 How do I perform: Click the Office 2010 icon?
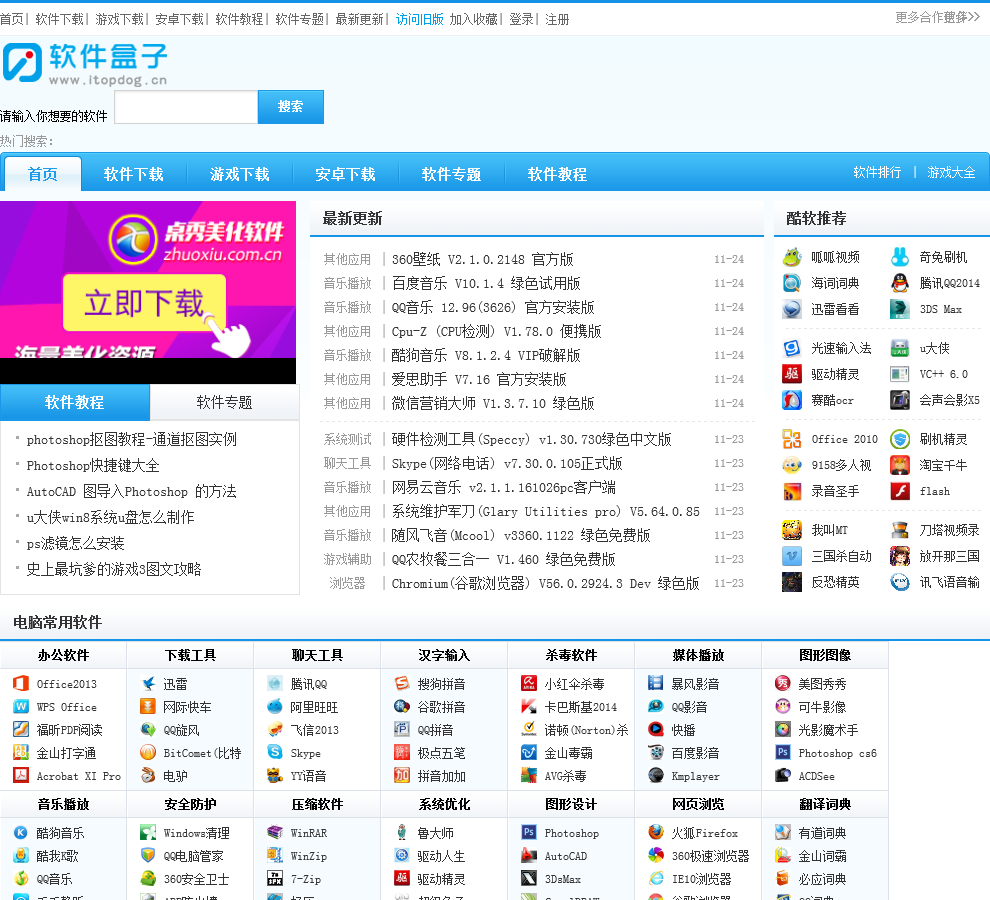(x=792, y=439)
